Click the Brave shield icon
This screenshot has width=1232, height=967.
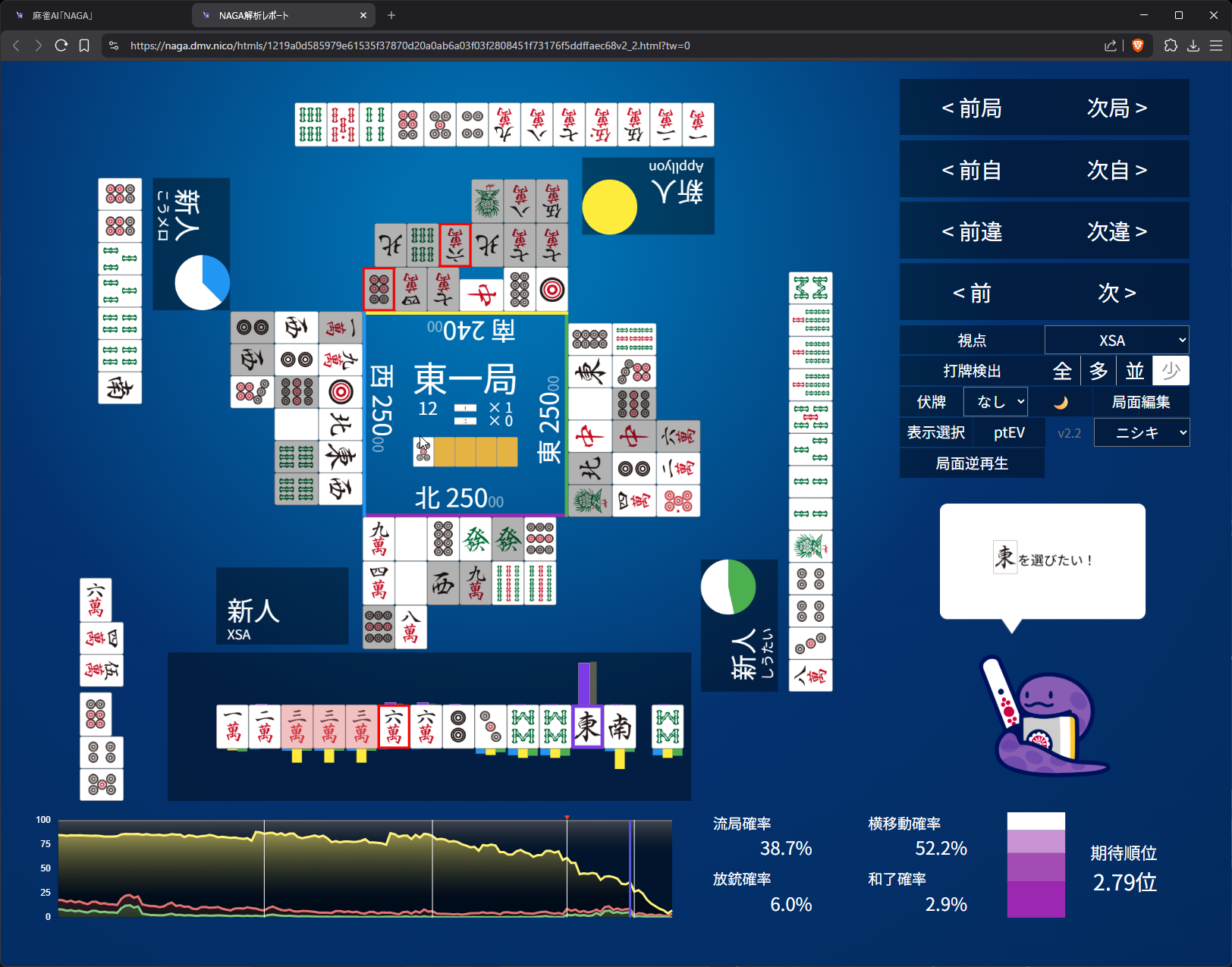[x=1137, y=46]
